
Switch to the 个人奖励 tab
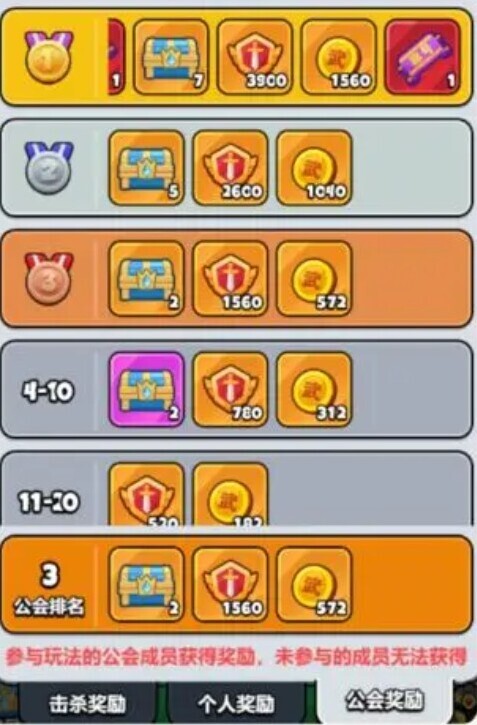[236, 704]
